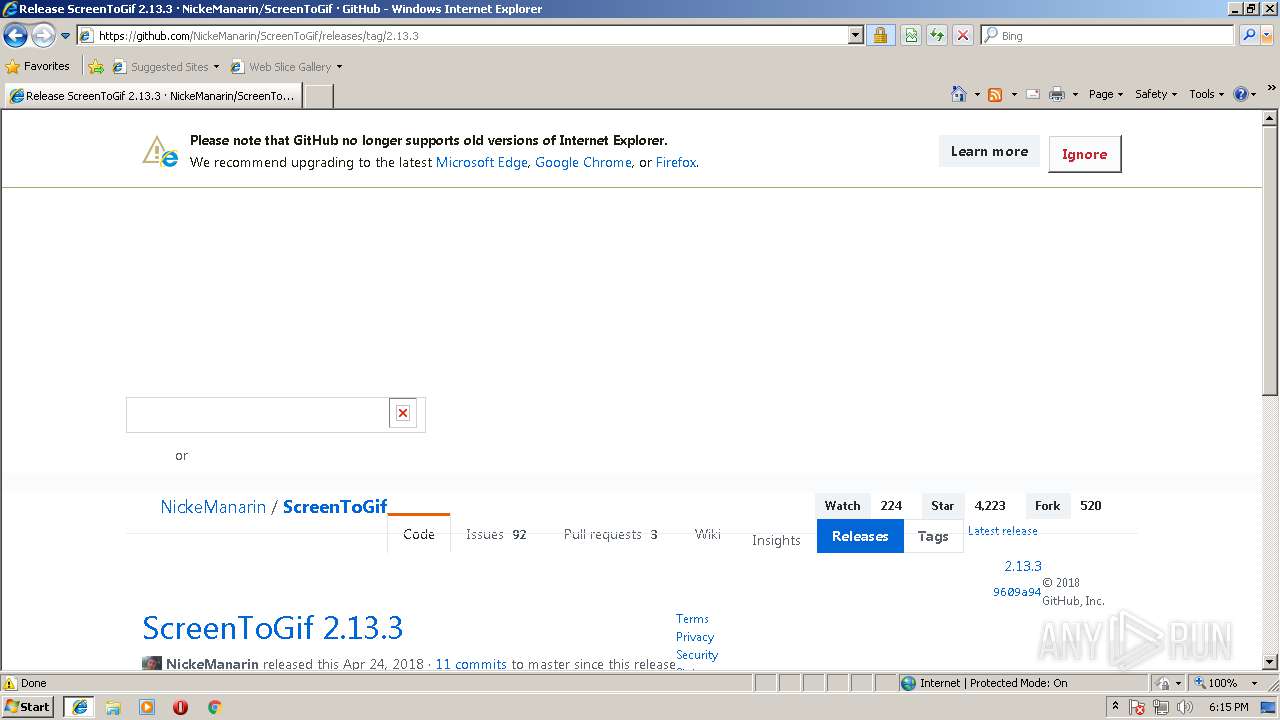Run search with the magnifier icon
Screen dimensions: 1280x720
click(x=1249, y=36)
